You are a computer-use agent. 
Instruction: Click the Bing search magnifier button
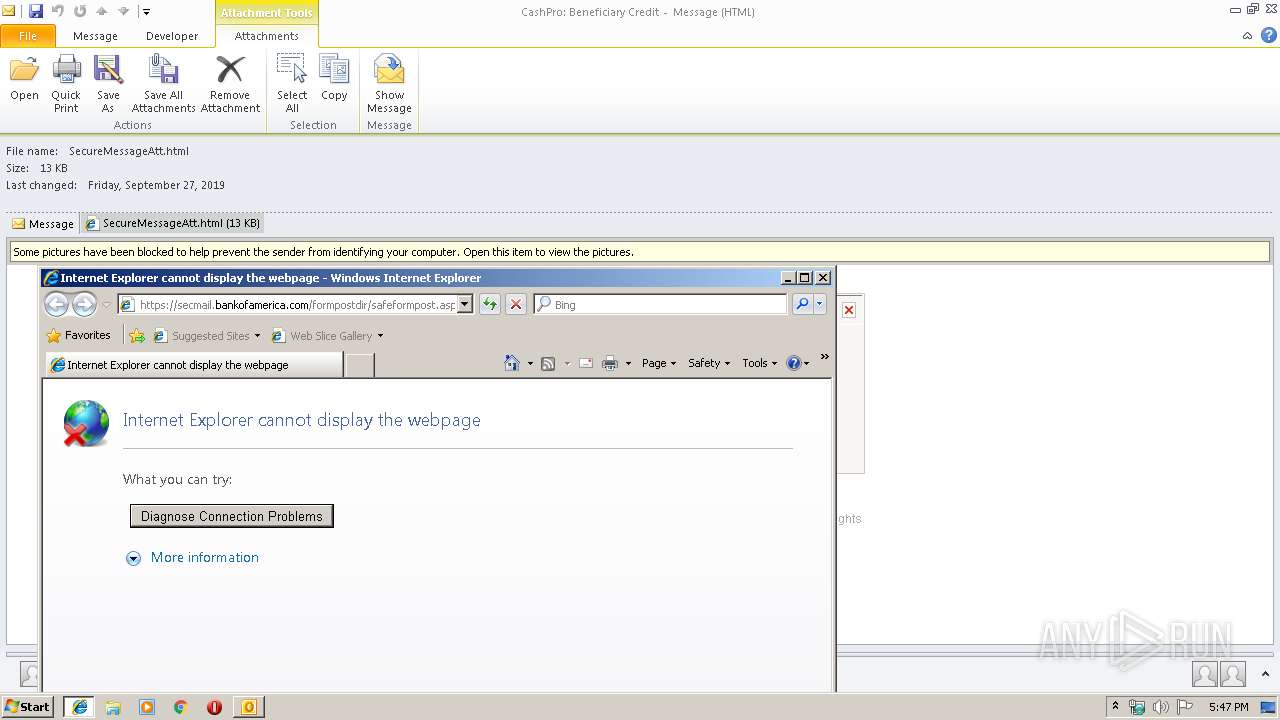(801, 304)
